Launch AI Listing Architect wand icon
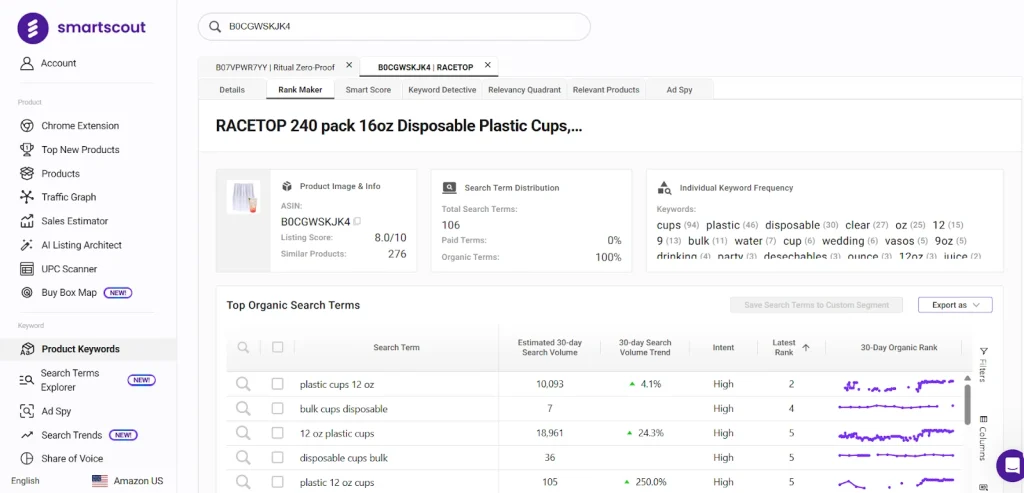Viewport: 1024px width, 493px height. pos(27,245)
